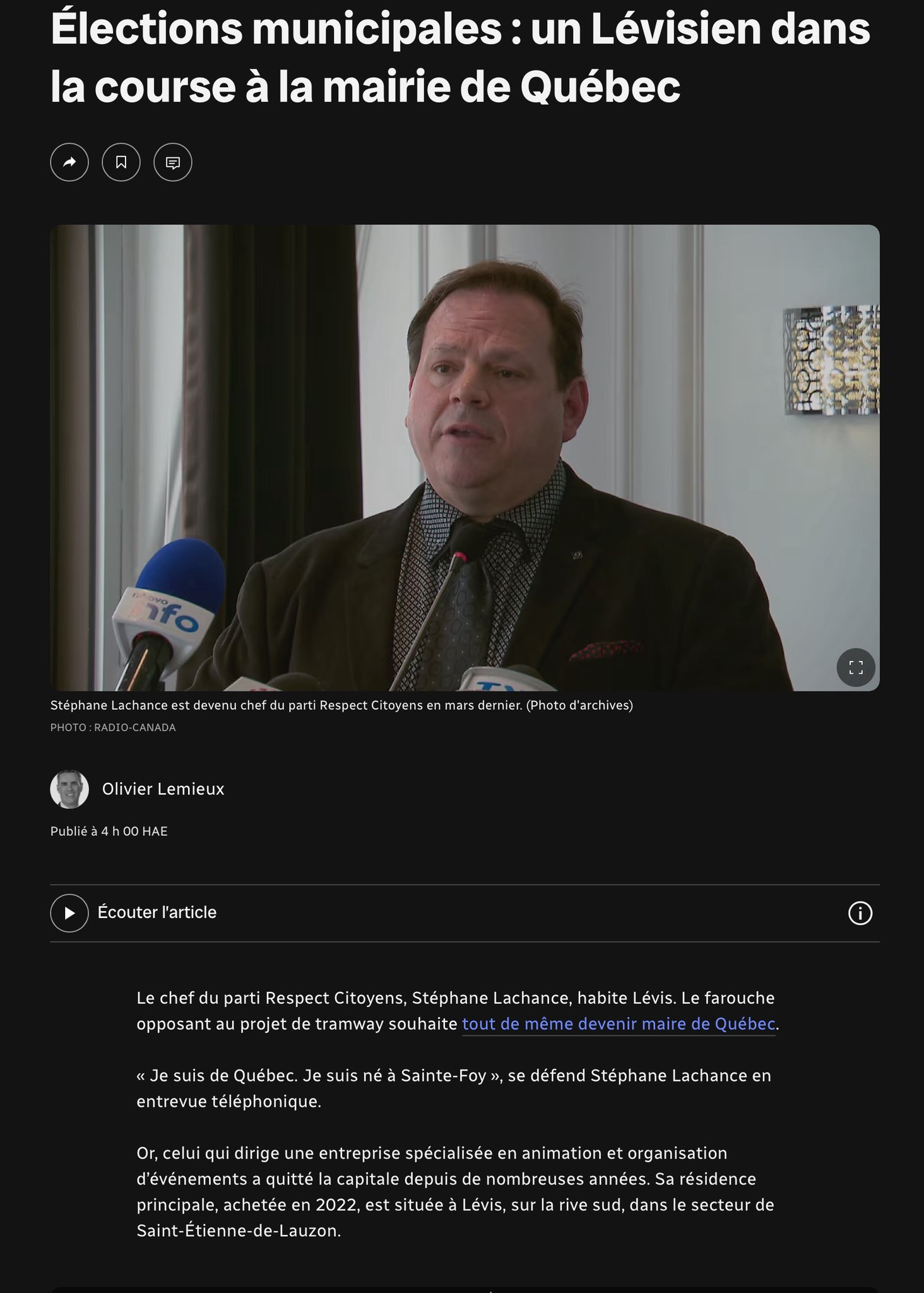Follow the "tout de même devenir maire de Québec" link
Image resolution: width=924 pixels, height=1293 pixels.
(x=619, y=1023)
